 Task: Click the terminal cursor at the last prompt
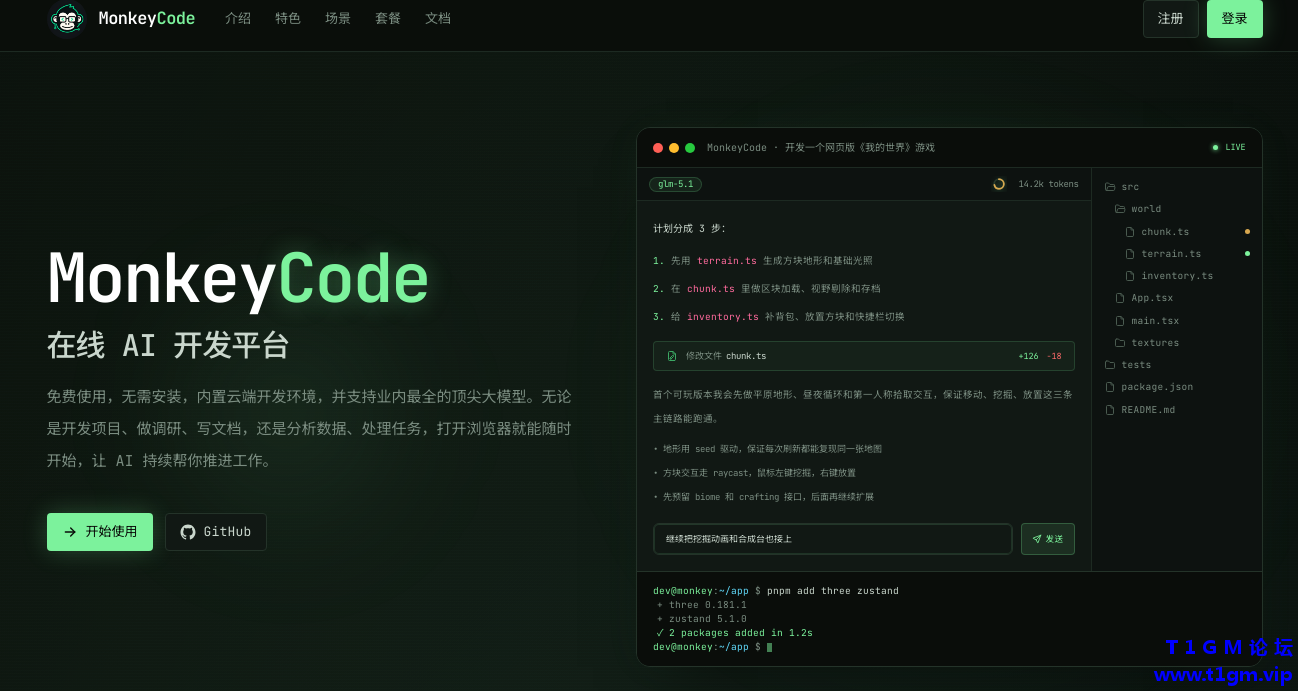(x=770, y=647)
